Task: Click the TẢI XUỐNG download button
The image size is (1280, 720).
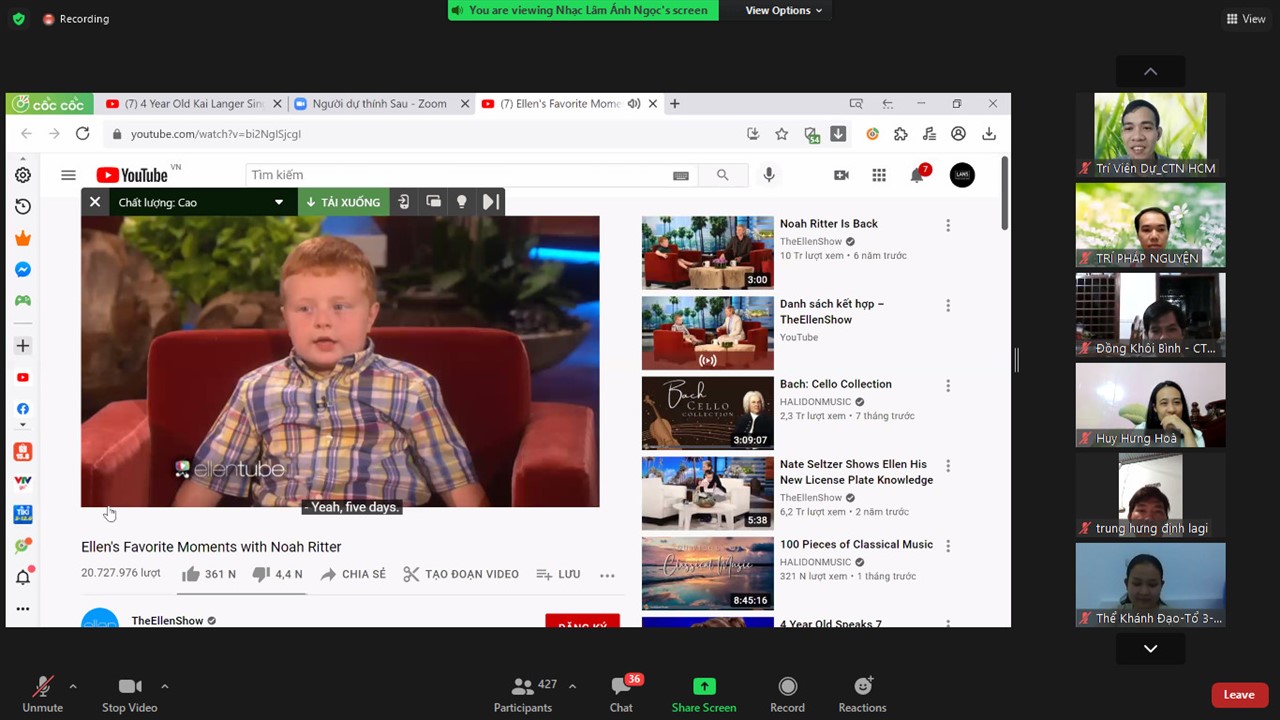Action: pyautogui.click(x=343, y=202)
